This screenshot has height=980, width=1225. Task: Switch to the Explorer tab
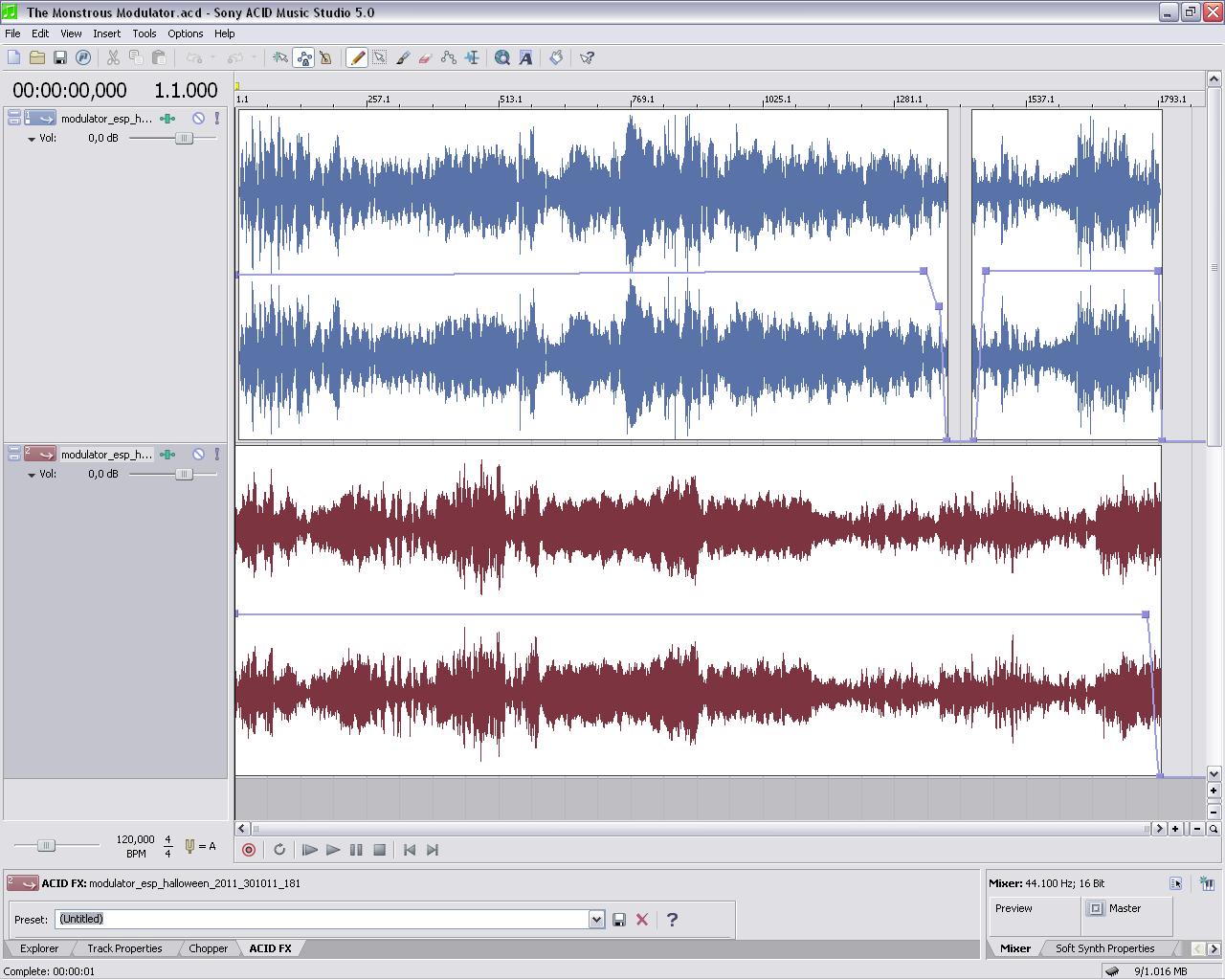(40, 948)
